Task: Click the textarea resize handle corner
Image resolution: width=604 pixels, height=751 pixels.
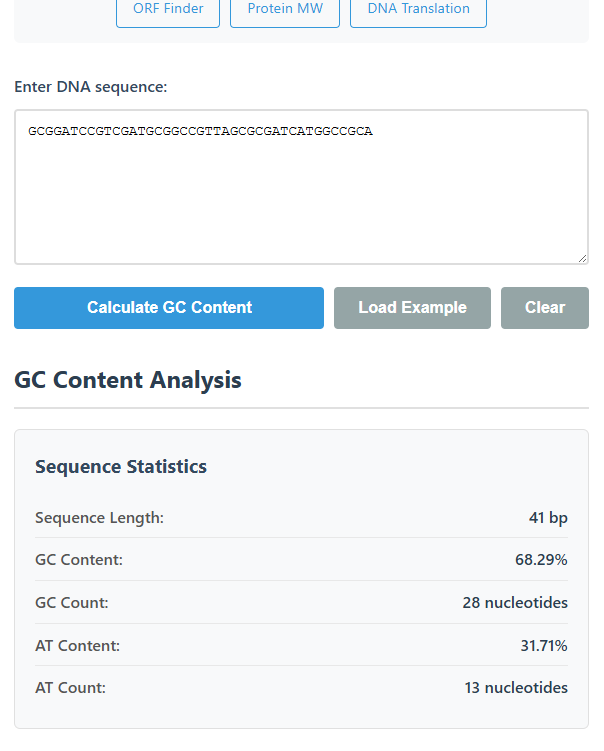Action: 582,258
